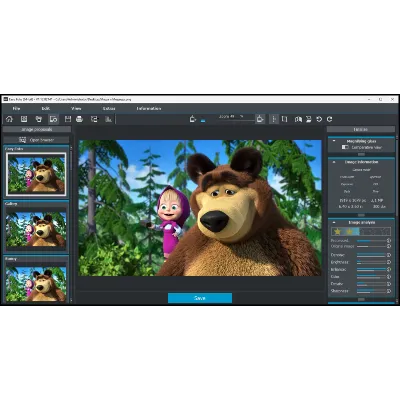400x400 pixels.
Task: Click the Home icon in the toolbar
Action: 9,119
